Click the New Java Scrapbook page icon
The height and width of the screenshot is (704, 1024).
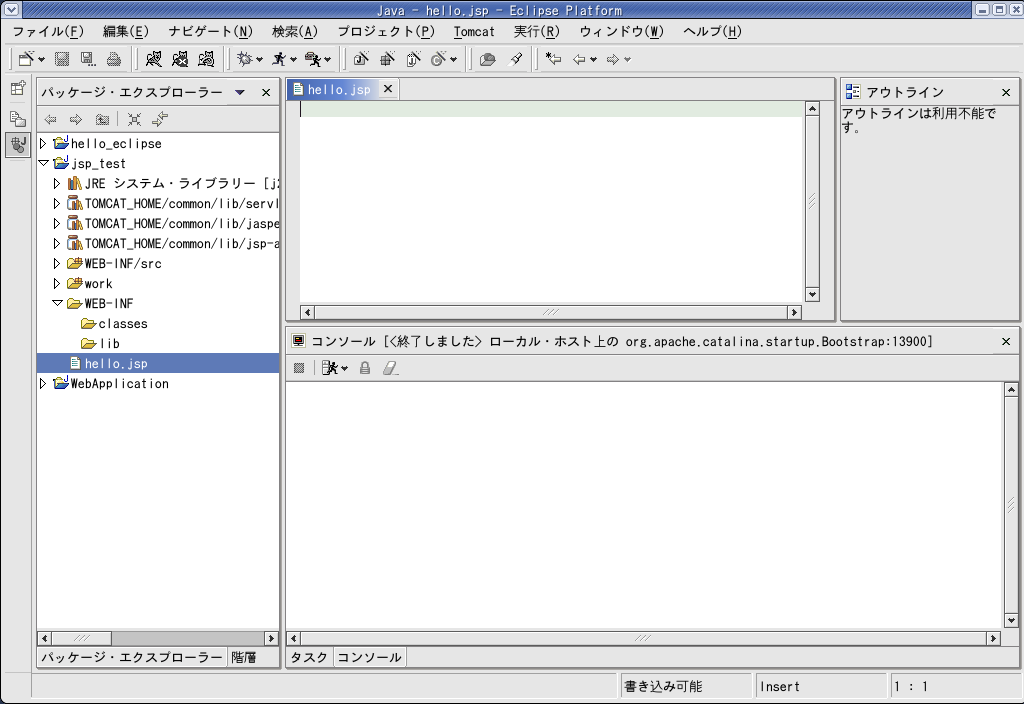(413, 59)
